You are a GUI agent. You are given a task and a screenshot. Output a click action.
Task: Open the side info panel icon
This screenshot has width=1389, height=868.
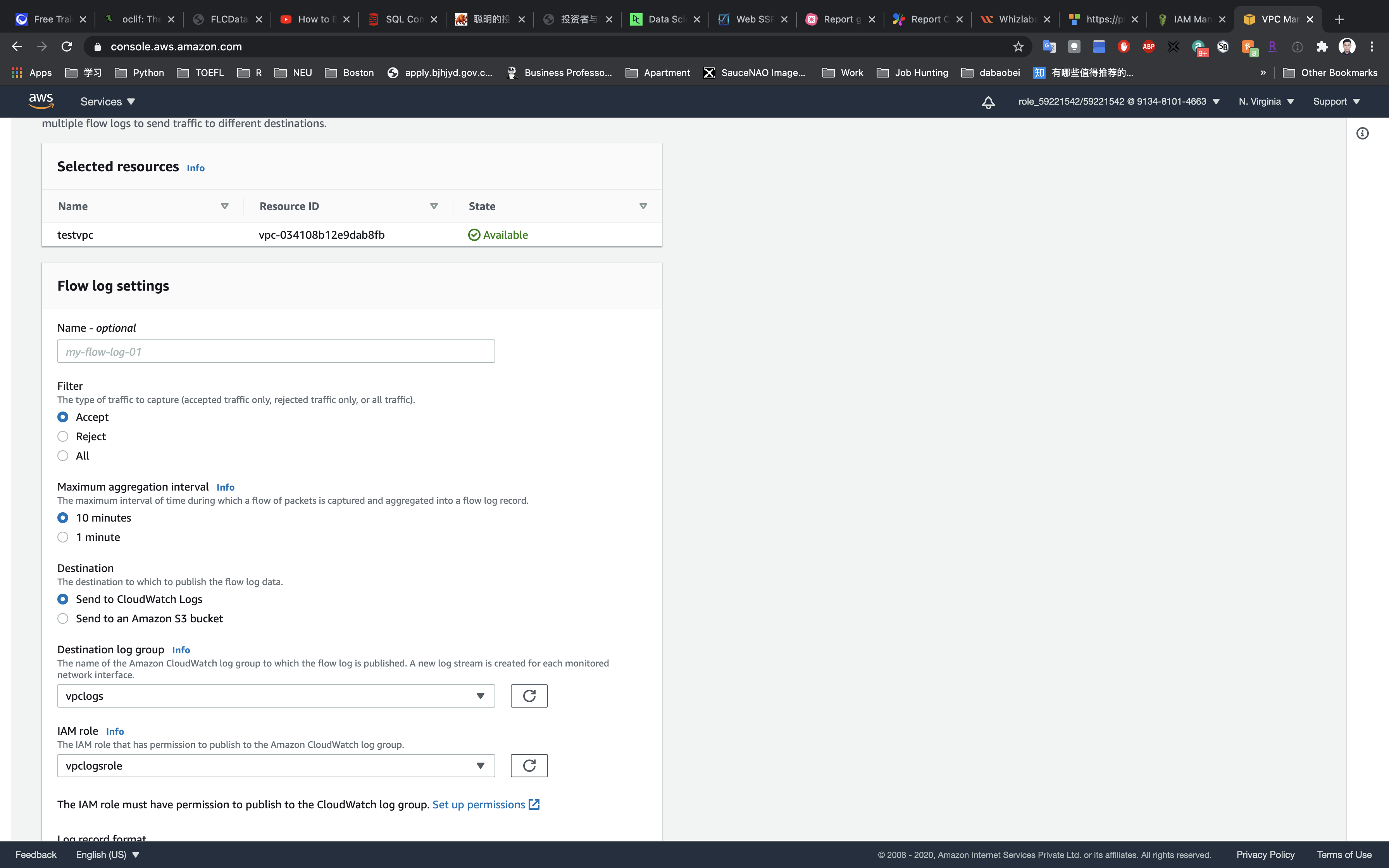[1362, 134]
